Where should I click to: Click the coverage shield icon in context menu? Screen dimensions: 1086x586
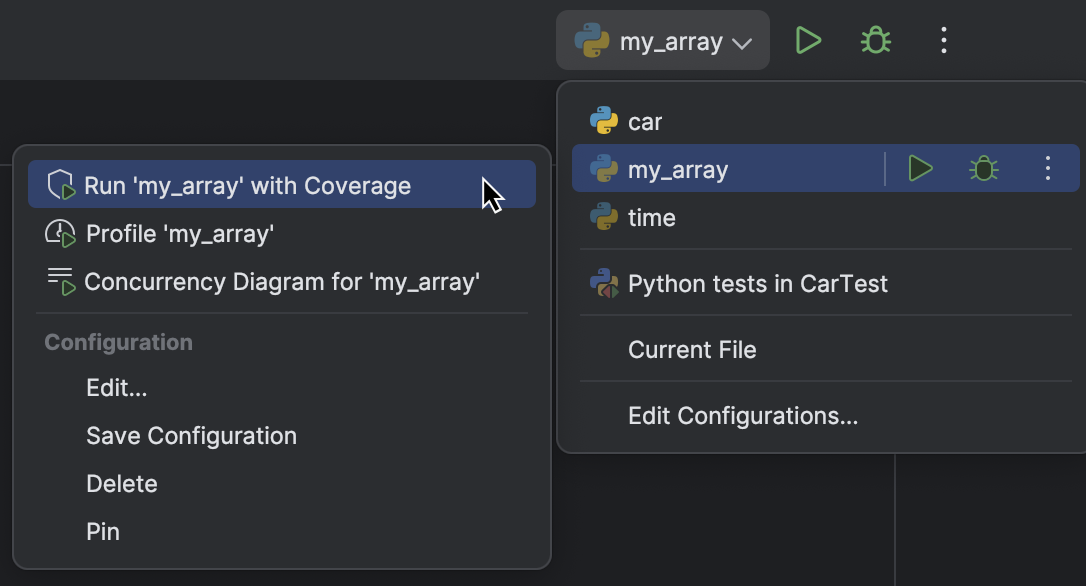click(x=62, y=185)
